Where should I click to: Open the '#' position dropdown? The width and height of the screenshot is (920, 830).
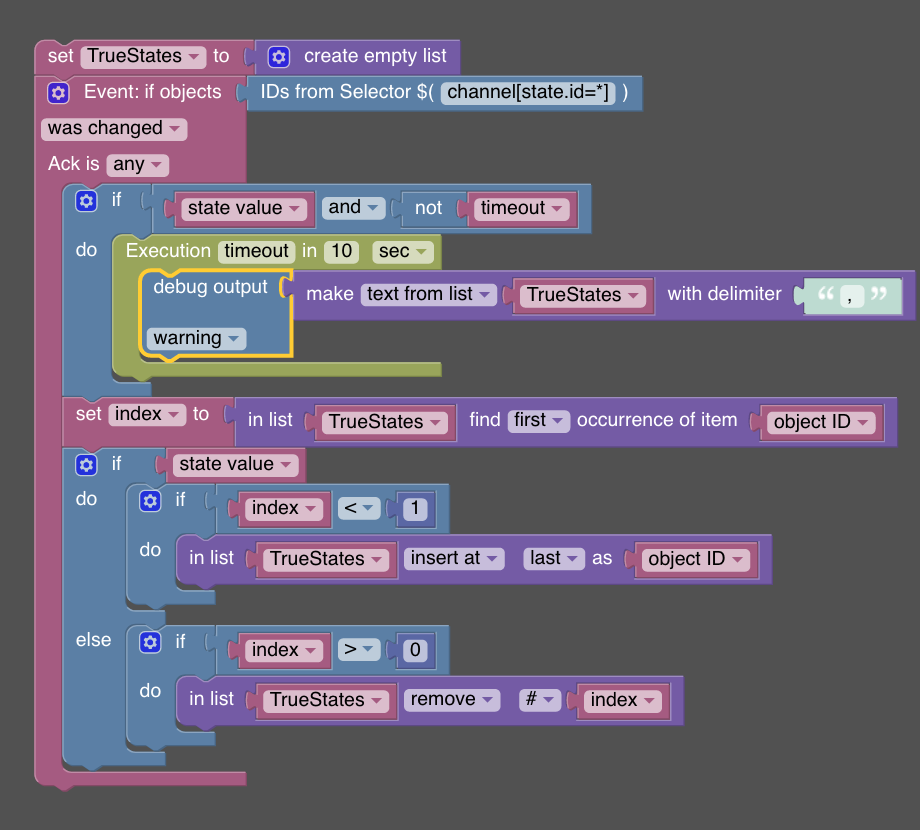pos(540,700)
